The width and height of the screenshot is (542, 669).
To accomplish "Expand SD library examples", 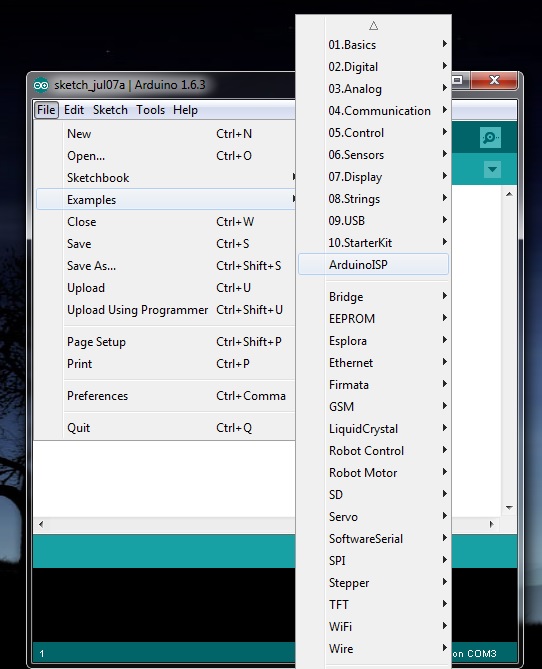I will [x=373, y=495].
